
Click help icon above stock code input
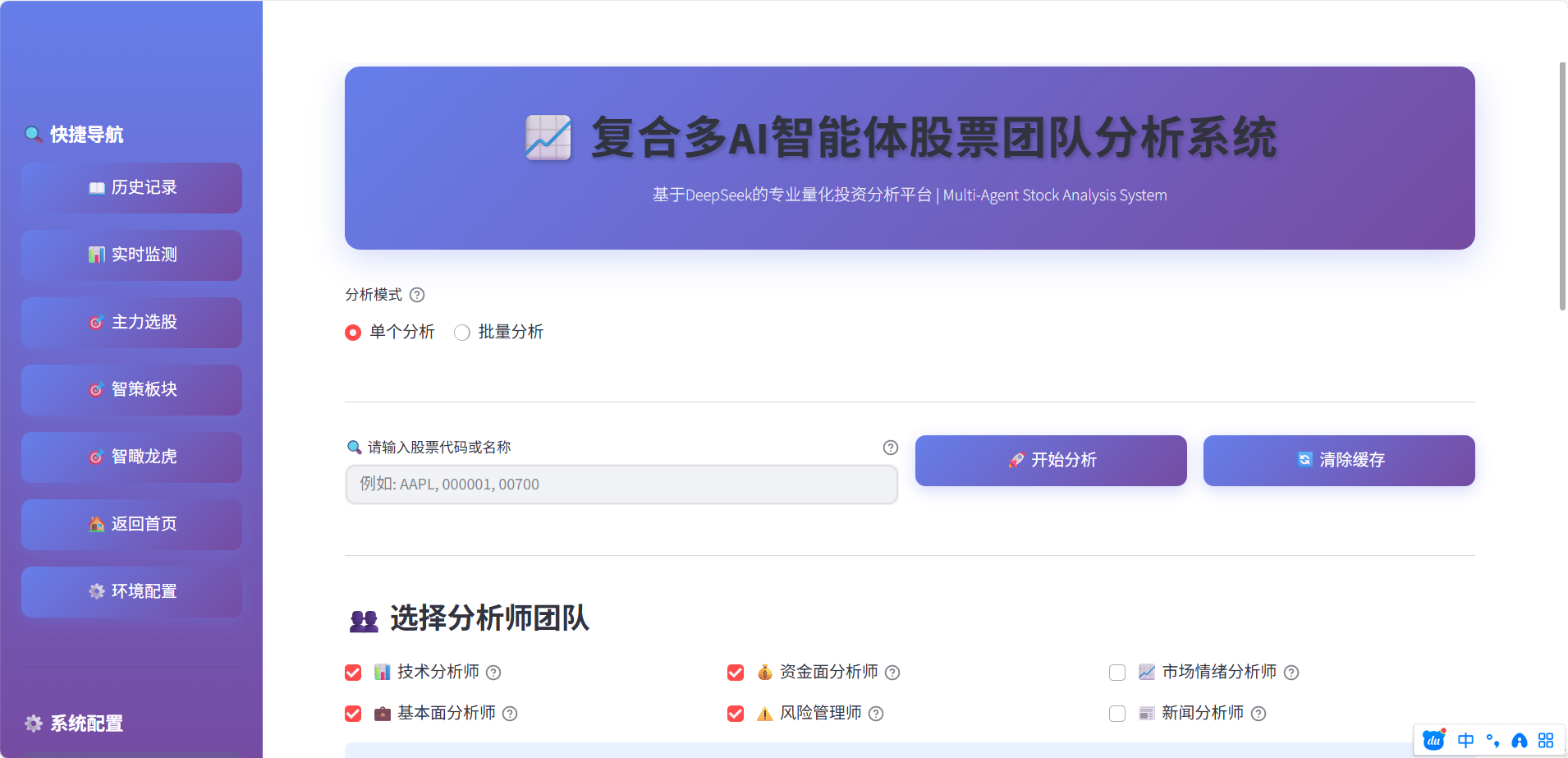(x=890, y=448)
